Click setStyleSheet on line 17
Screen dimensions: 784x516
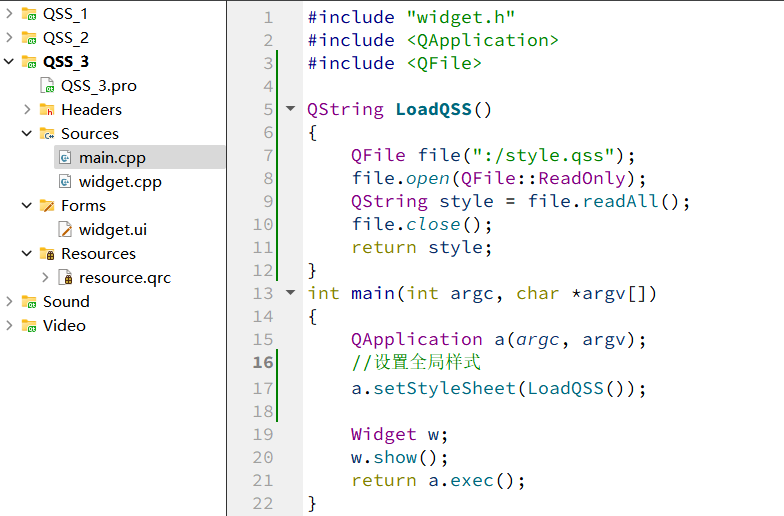tap(444, 388)
